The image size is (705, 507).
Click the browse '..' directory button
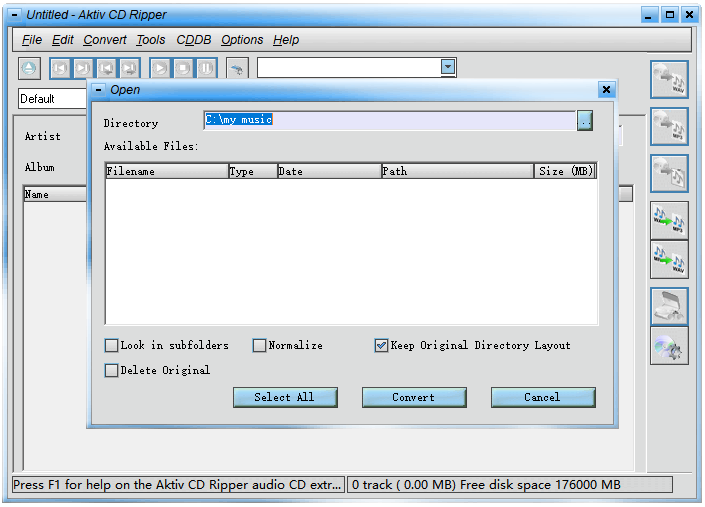point(585,120)
